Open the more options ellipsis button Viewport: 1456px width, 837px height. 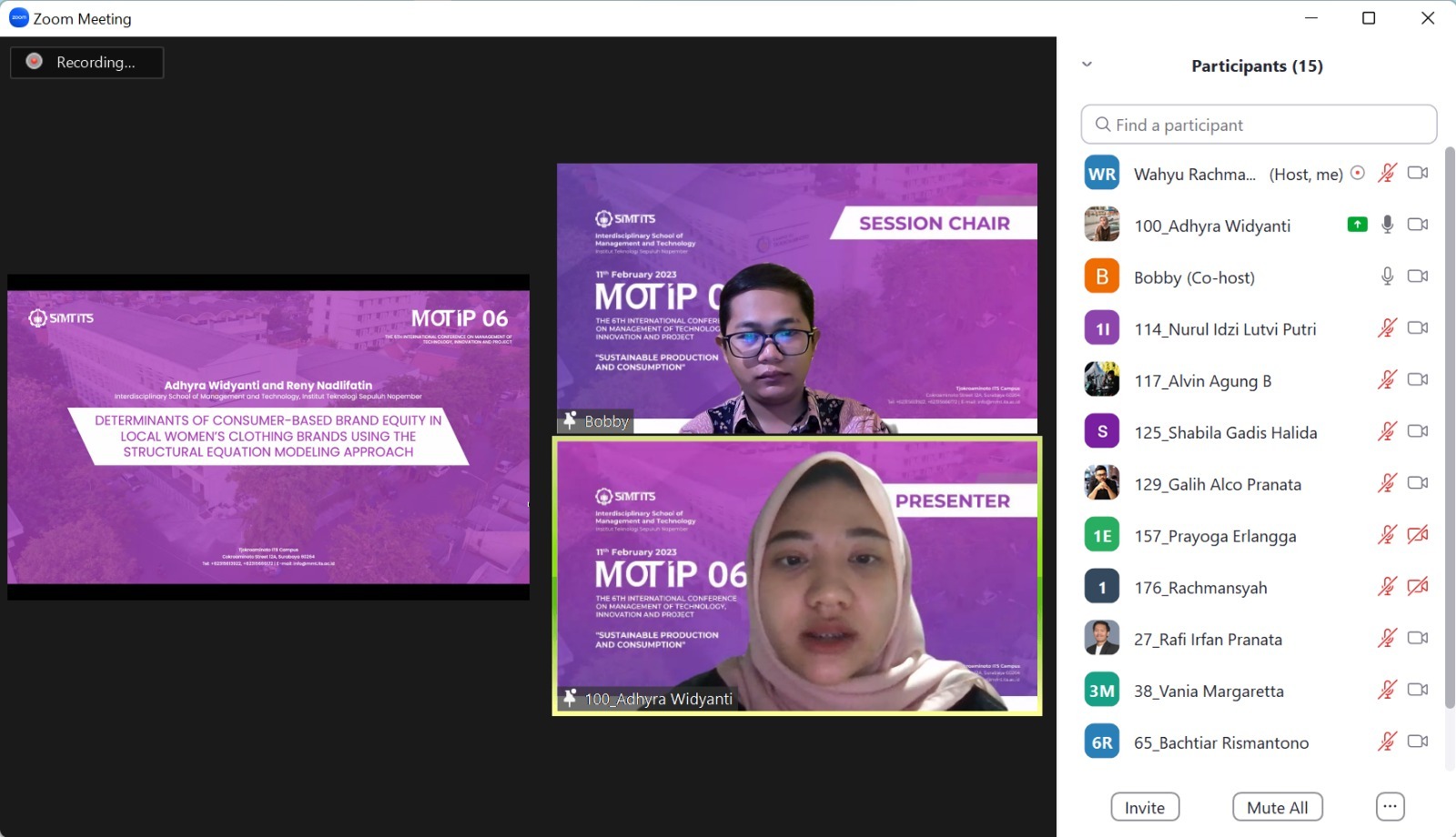pyautogui.click(x=1390, y=807)
